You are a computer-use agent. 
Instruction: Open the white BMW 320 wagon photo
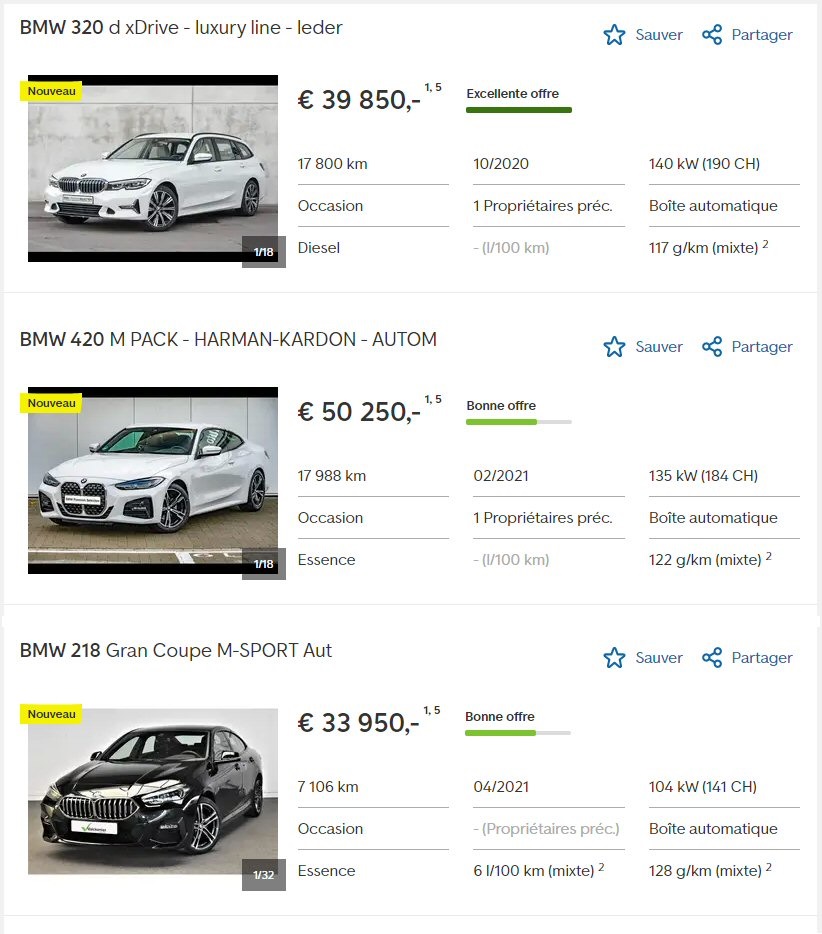(x=152, y=169)
